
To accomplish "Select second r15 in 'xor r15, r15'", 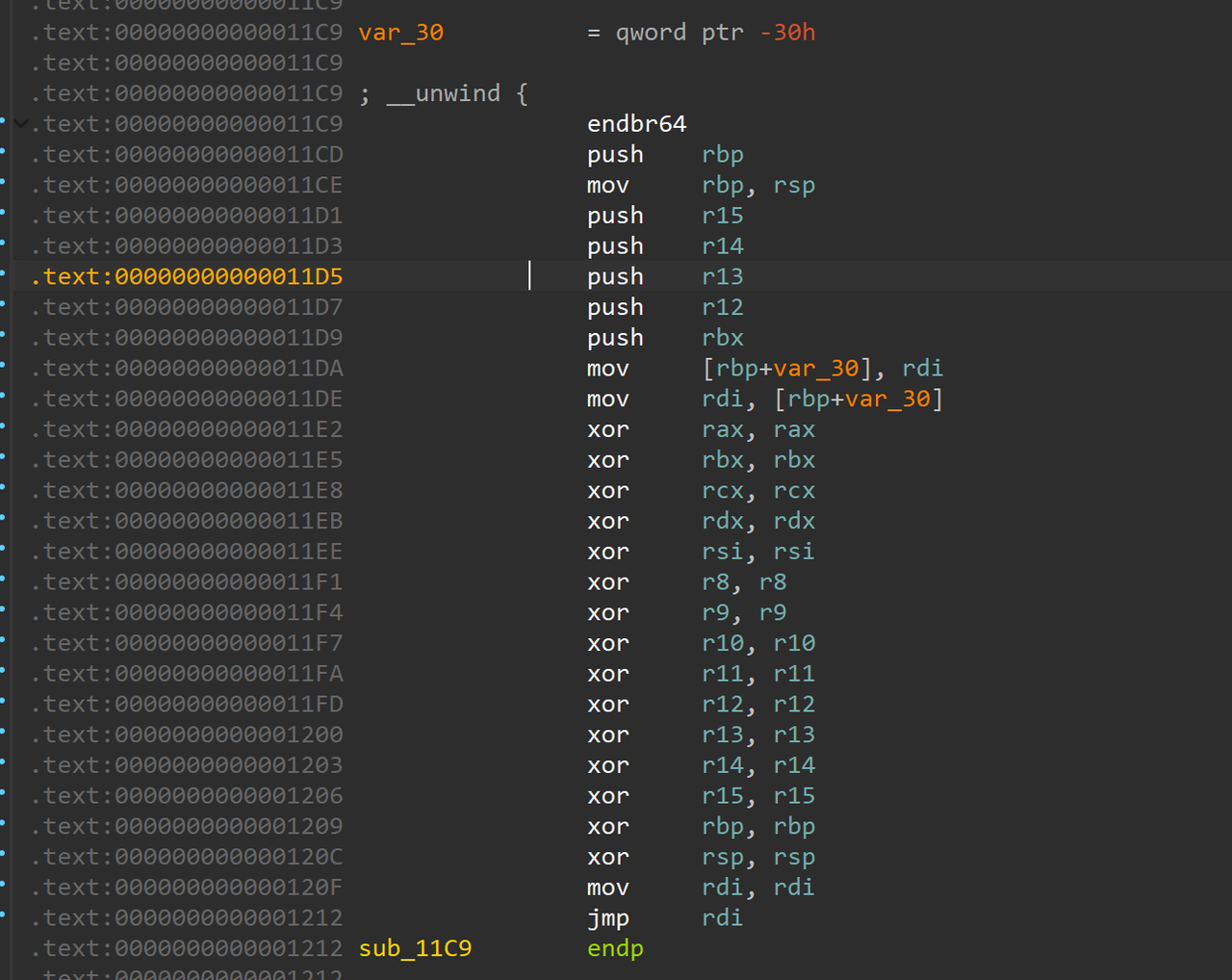I will 794,797.
